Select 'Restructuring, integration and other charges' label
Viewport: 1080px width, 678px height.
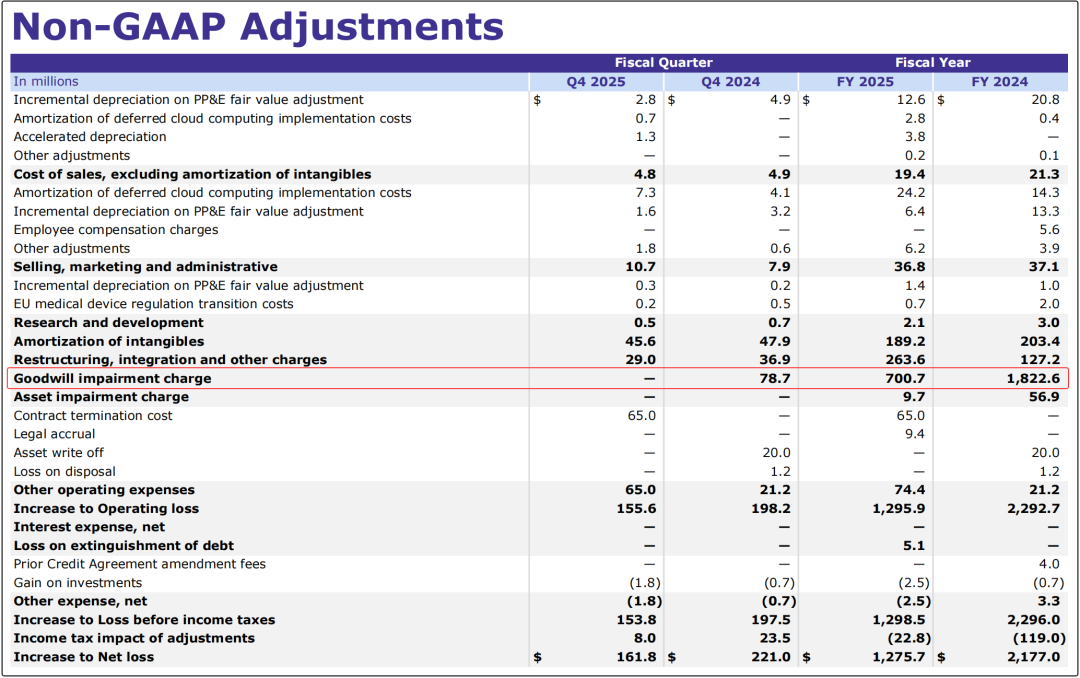coord(170,360)
